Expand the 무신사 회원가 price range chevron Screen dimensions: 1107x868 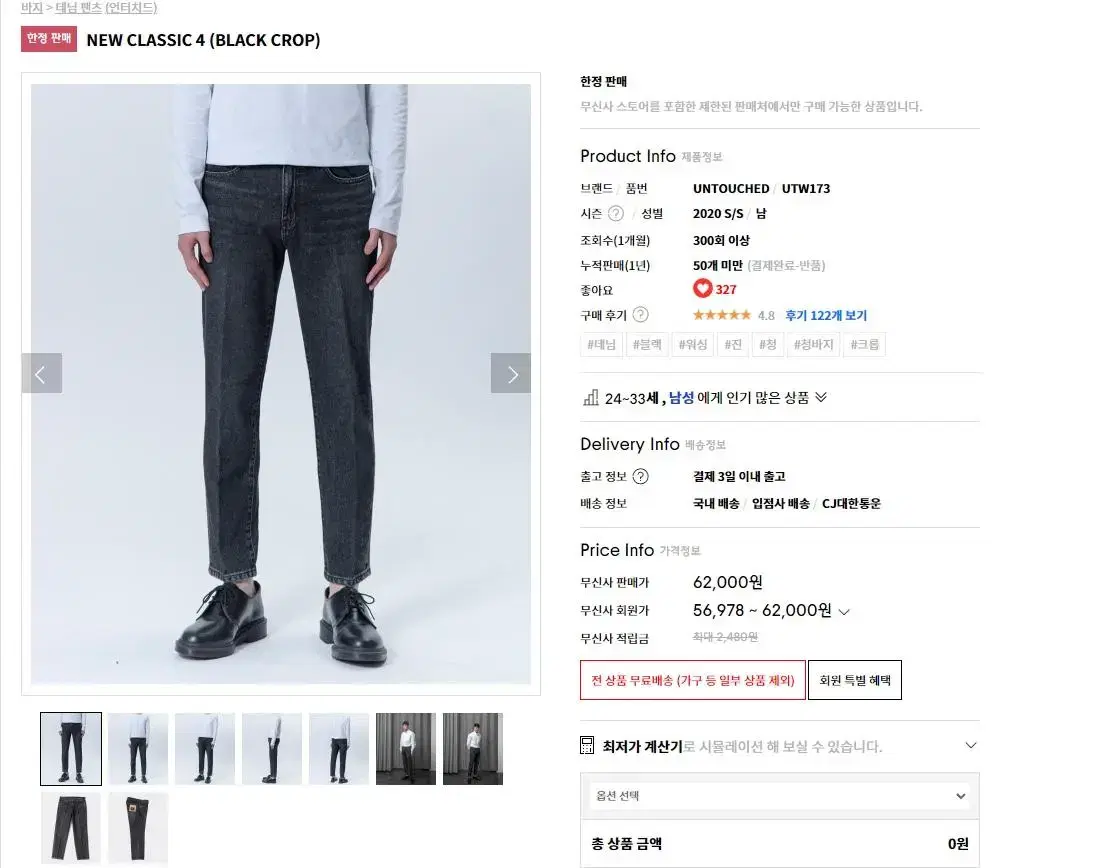[844, 612]
